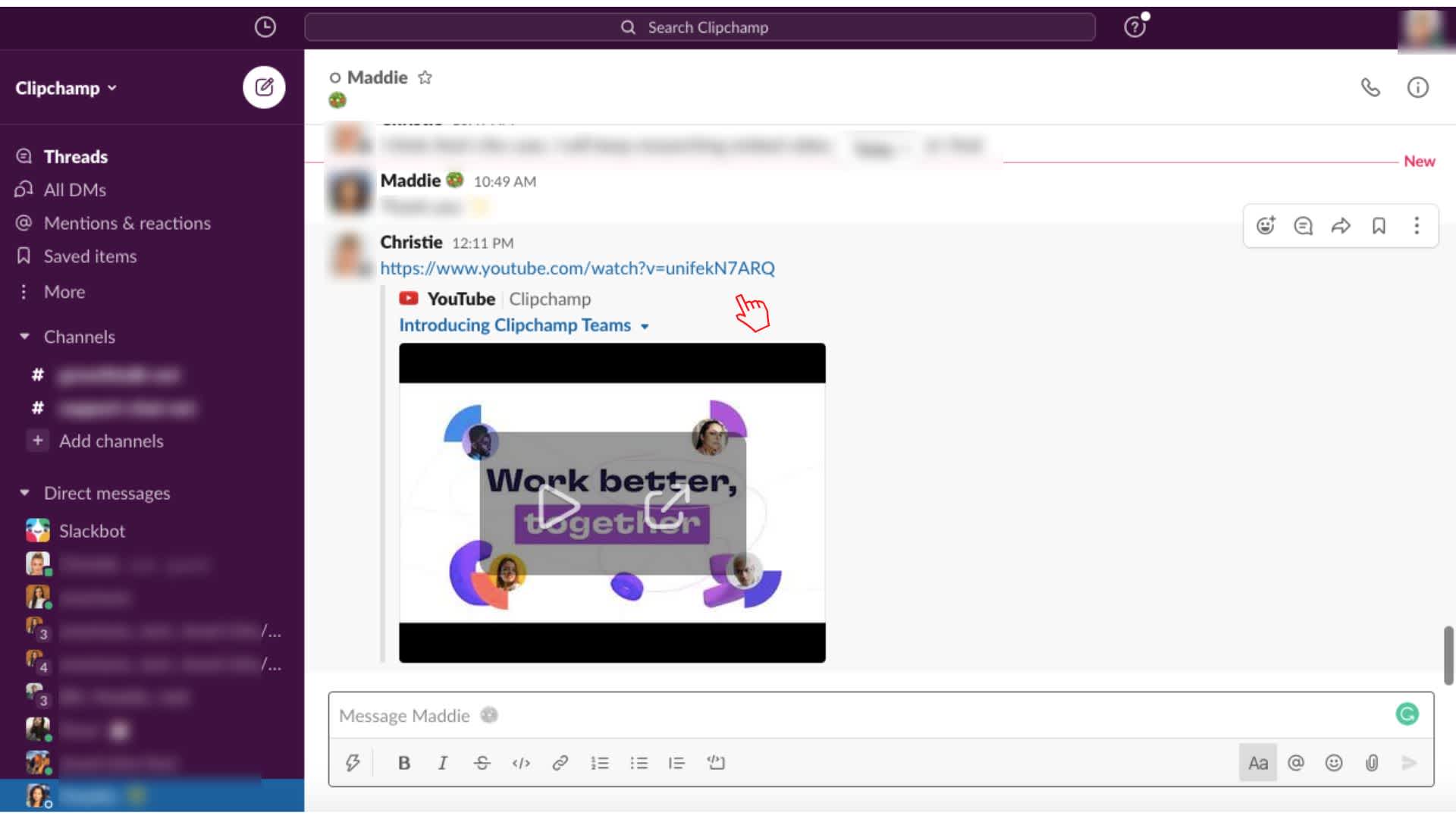This screenshot has width=1456, height=819.
Task: Insert a code block
Action: tap(716, 763)
